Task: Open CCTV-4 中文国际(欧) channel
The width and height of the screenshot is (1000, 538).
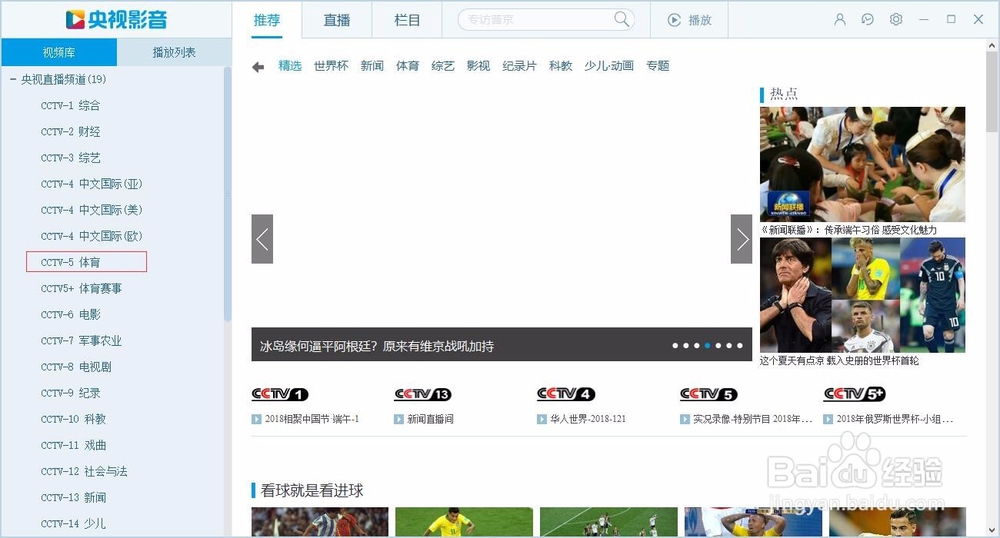Action: pos(91,236)
